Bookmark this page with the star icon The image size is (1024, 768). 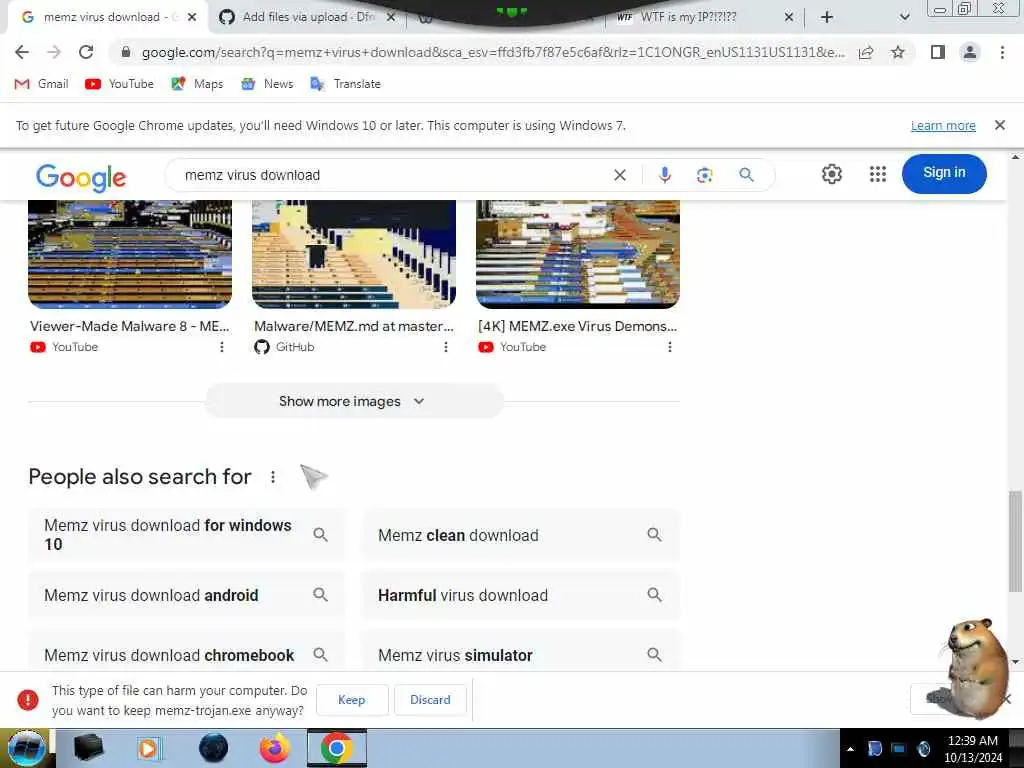coord(898,52)
